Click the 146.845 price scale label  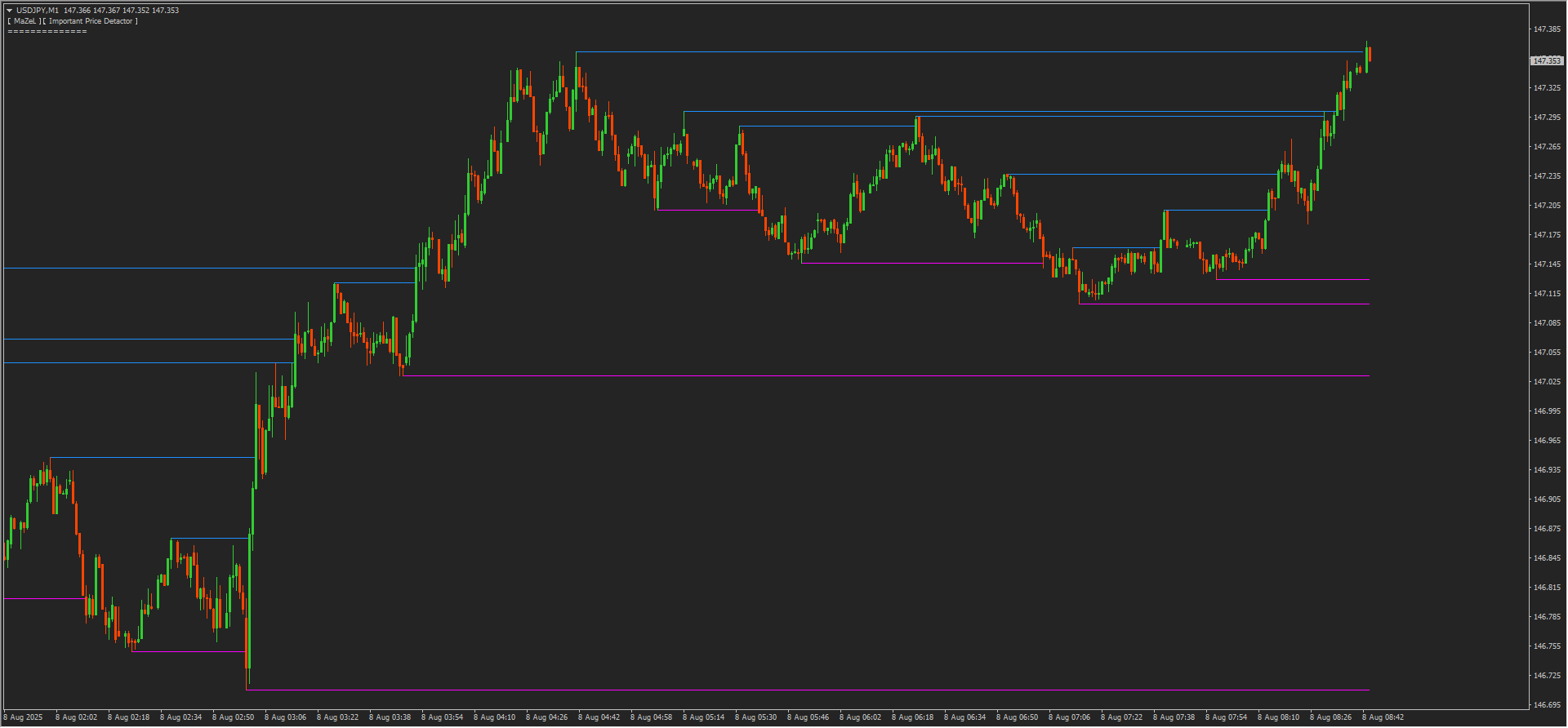point(1547,558)
